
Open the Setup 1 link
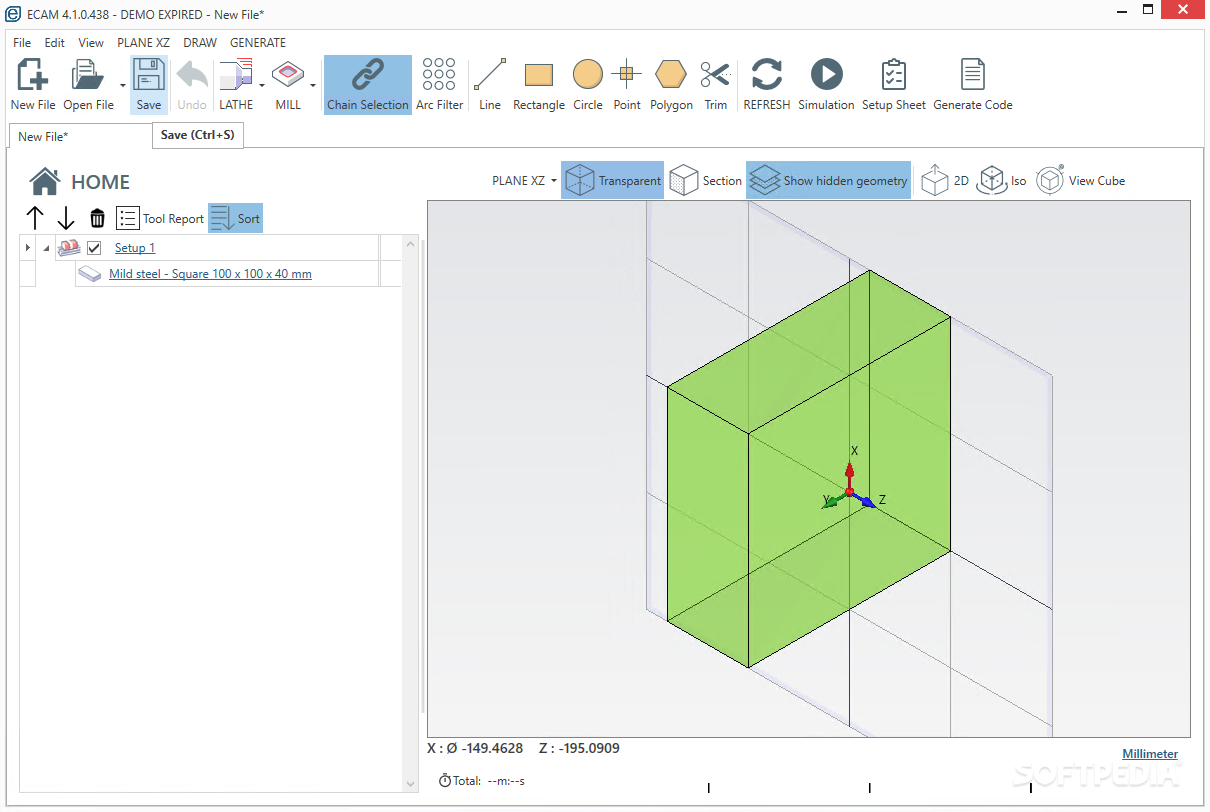pyautogui.click(x=135, y=248)
